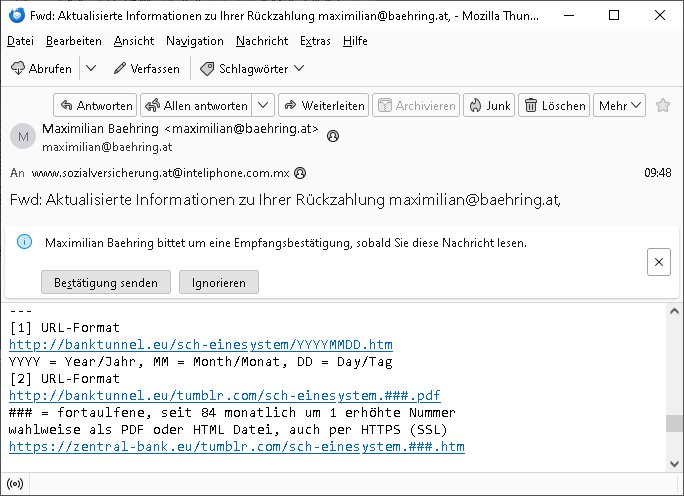Open the Nachricht menu

pos(262,41)
